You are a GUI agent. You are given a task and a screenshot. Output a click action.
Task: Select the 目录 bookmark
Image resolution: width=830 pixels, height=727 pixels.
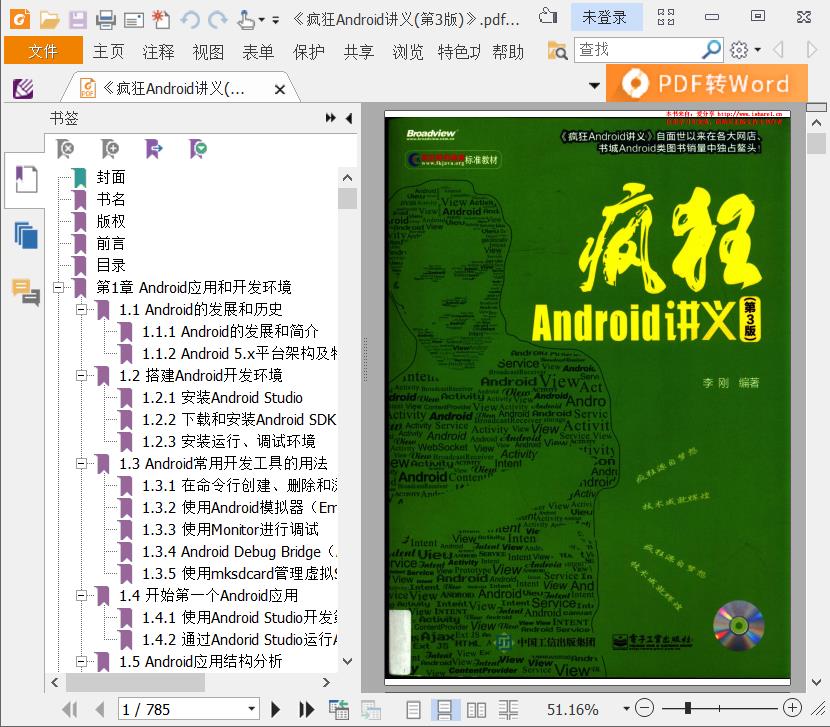[x=111, y=265]
